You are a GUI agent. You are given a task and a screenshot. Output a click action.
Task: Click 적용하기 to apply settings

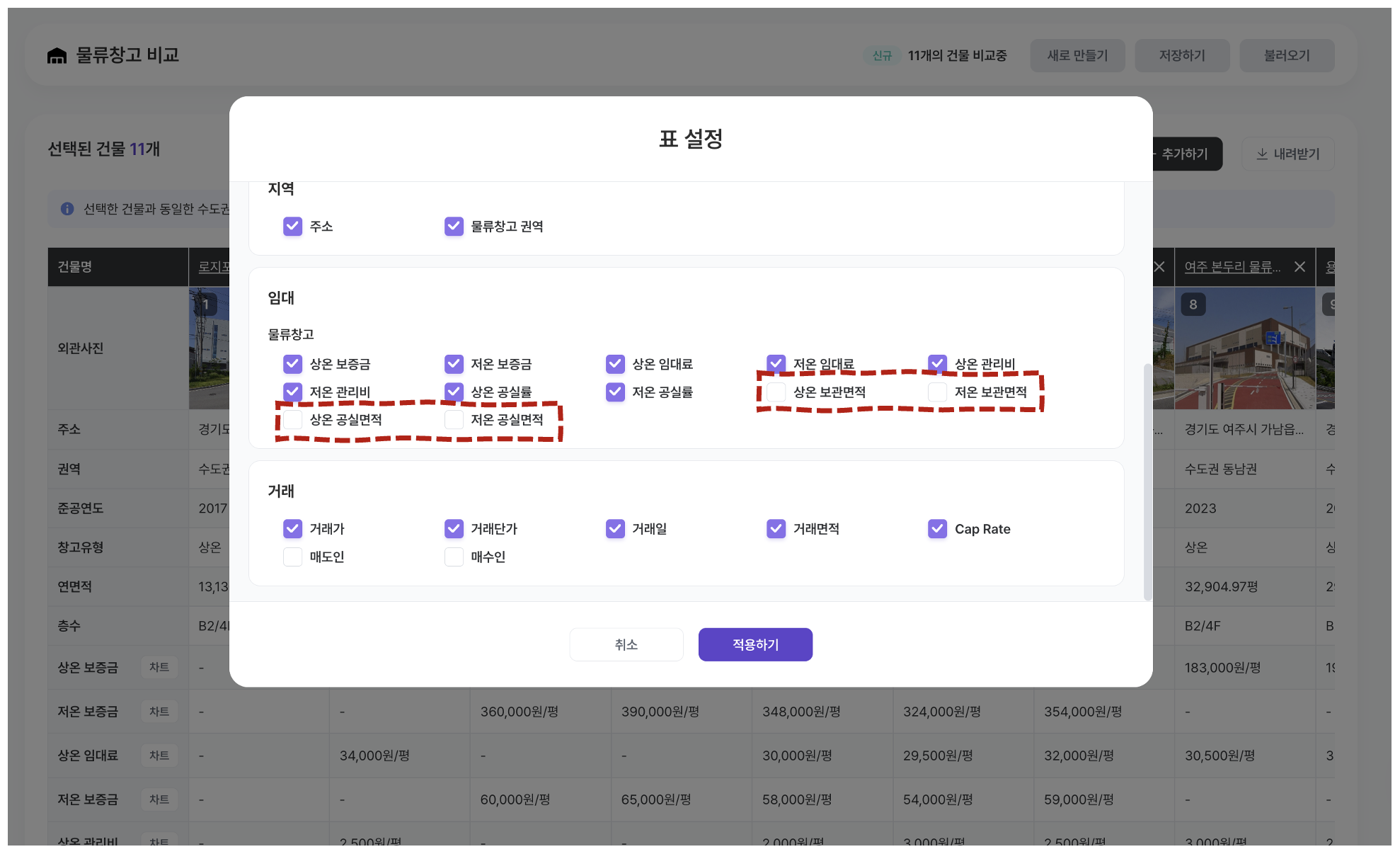click(755, 644)
